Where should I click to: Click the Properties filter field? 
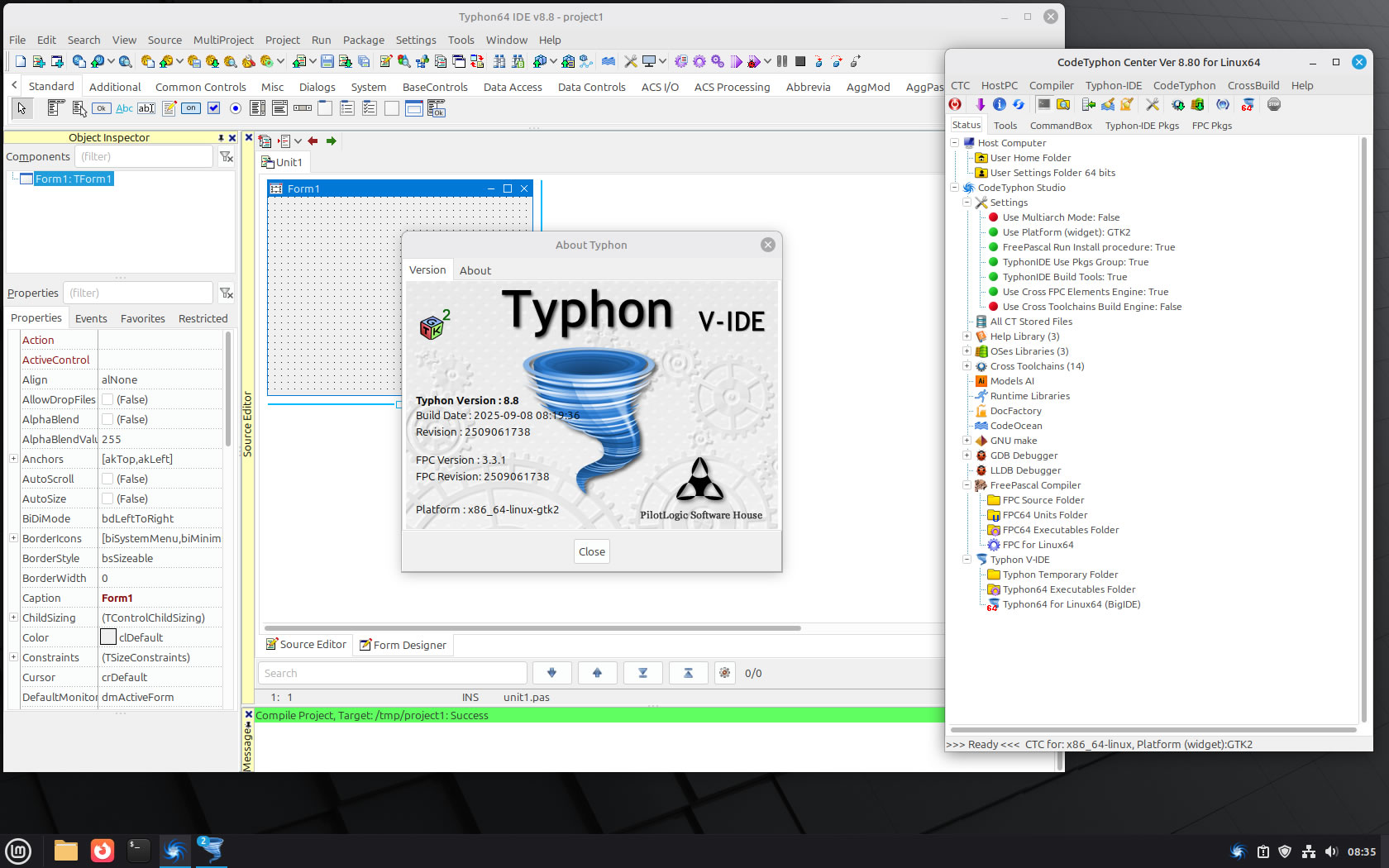[x=137, y=293]
